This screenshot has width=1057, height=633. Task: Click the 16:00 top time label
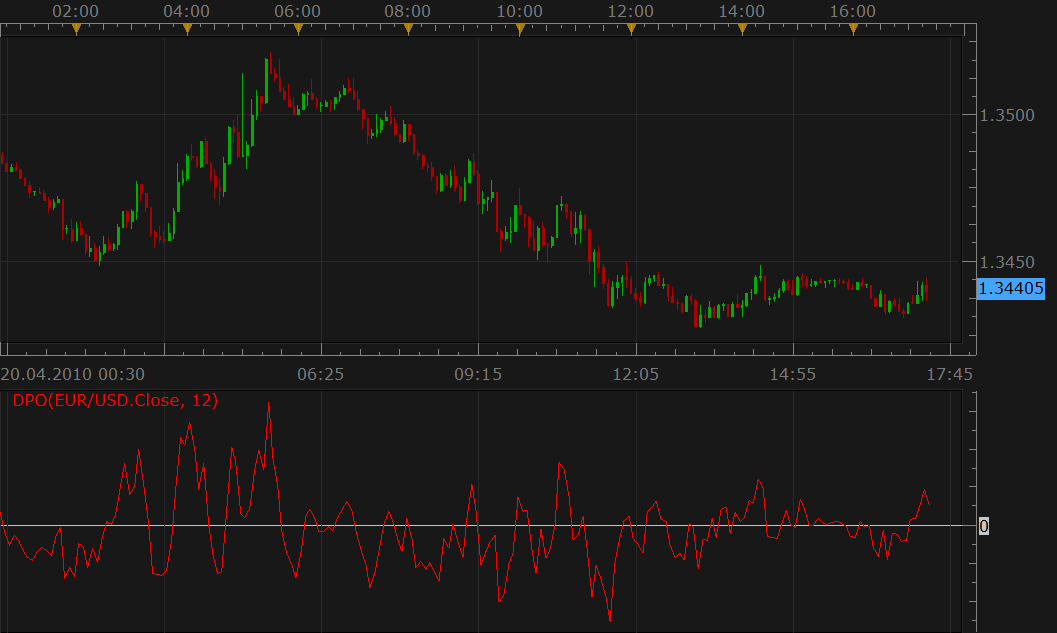[x=853, y=11]
